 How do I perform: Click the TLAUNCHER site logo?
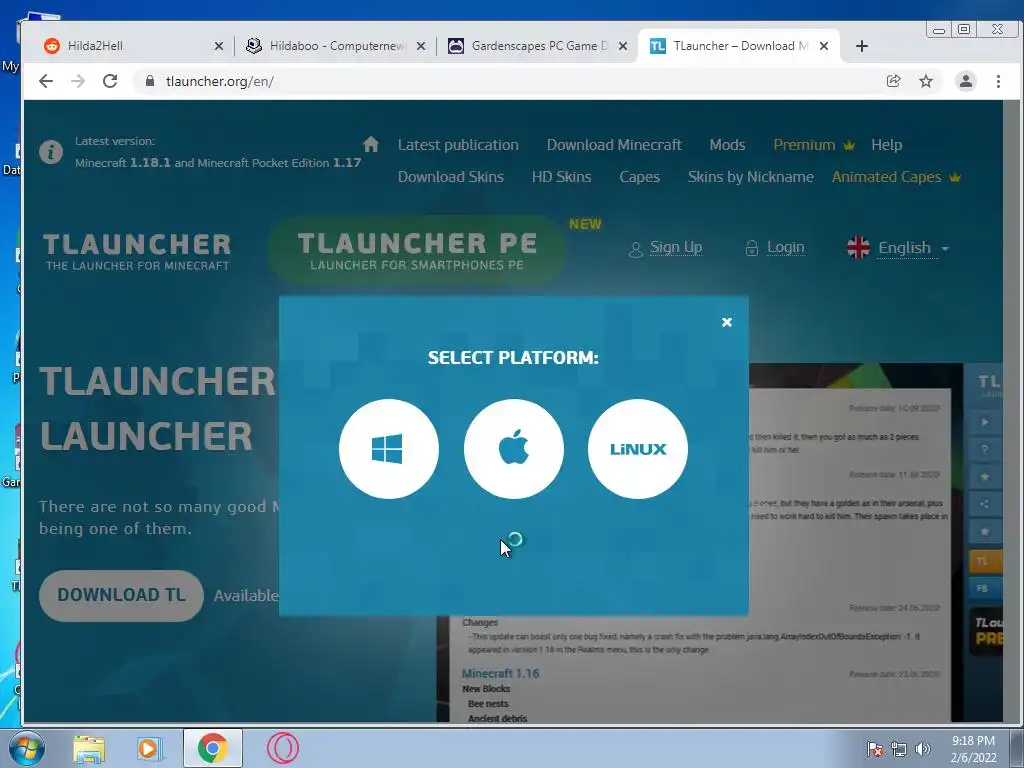pyautogui.click(x=137, y=251)
